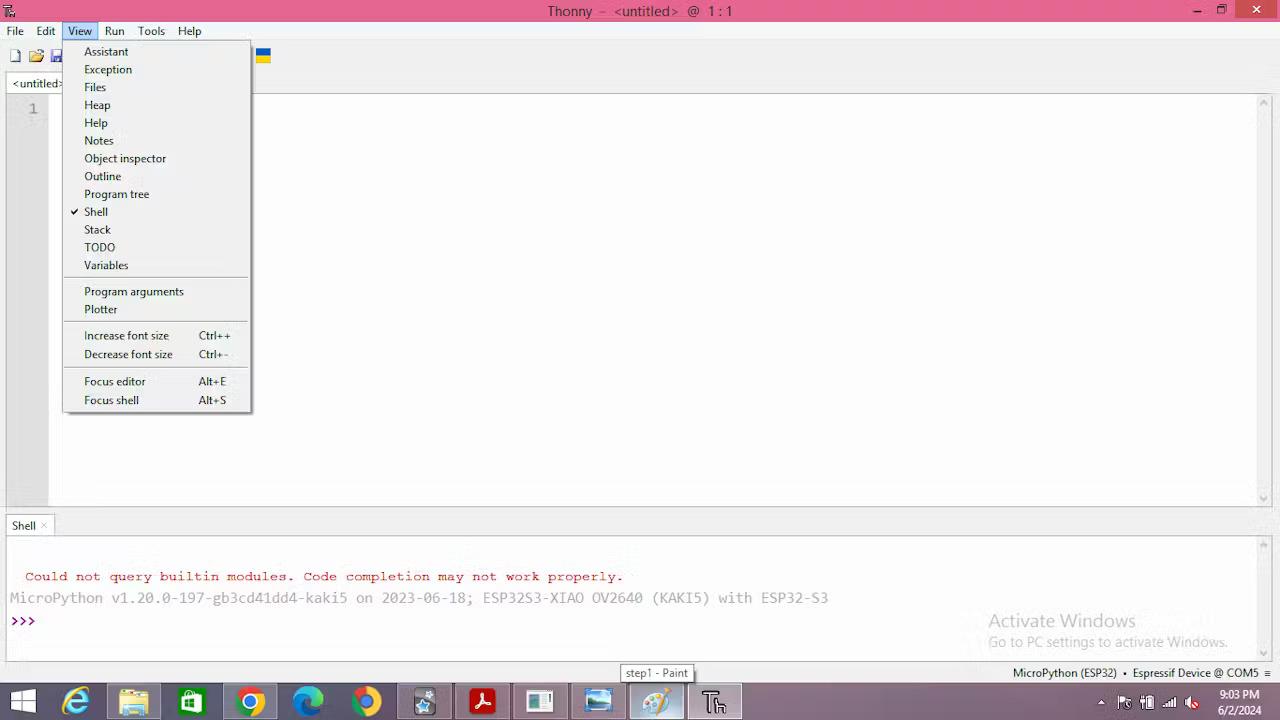
Task: Open File Explorer from the taskbar
Action: point(133,702)
